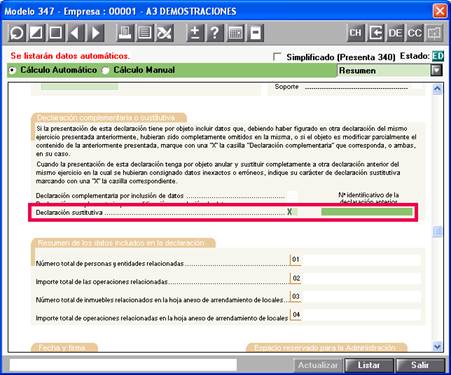The width and height of the screenshot is (451, 375).
Task: Click the refresh circular arrow toolbar icon
Action: coord(16,33)
